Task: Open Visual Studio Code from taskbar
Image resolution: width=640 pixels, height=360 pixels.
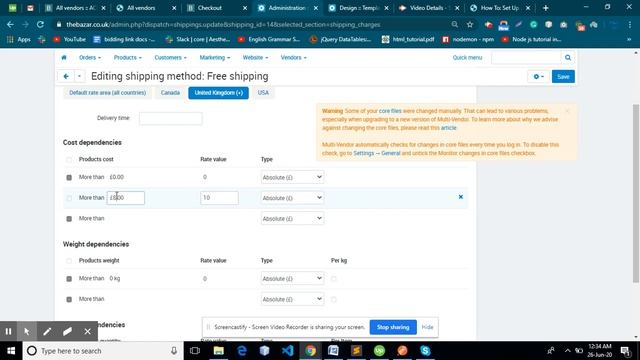Action: click(x=287, y=351)
